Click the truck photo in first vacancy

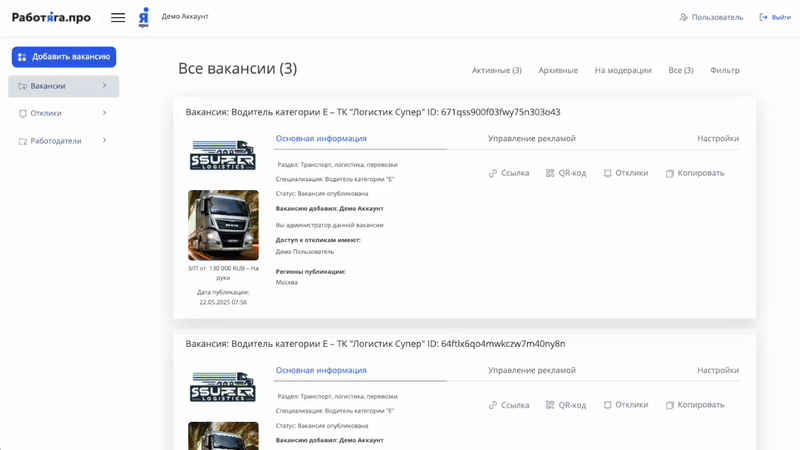point(223,225)
